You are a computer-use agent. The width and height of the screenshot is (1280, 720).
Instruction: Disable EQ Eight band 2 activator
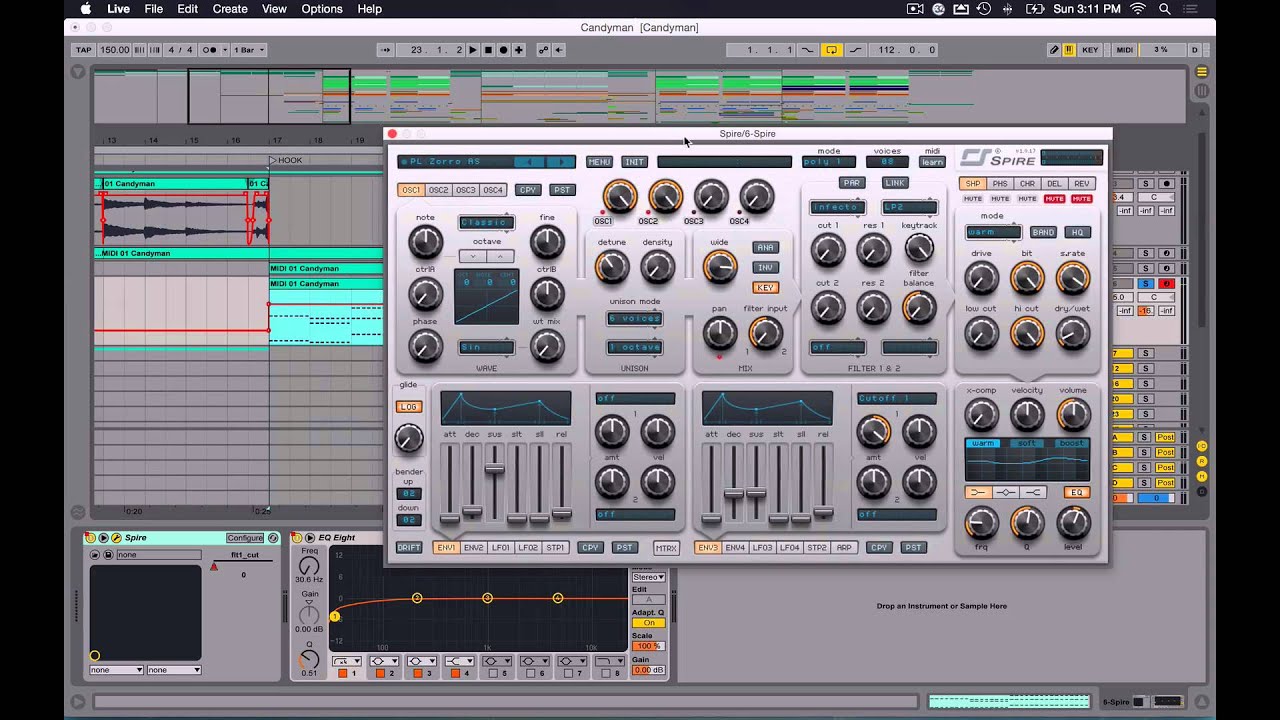pos(380,674)
